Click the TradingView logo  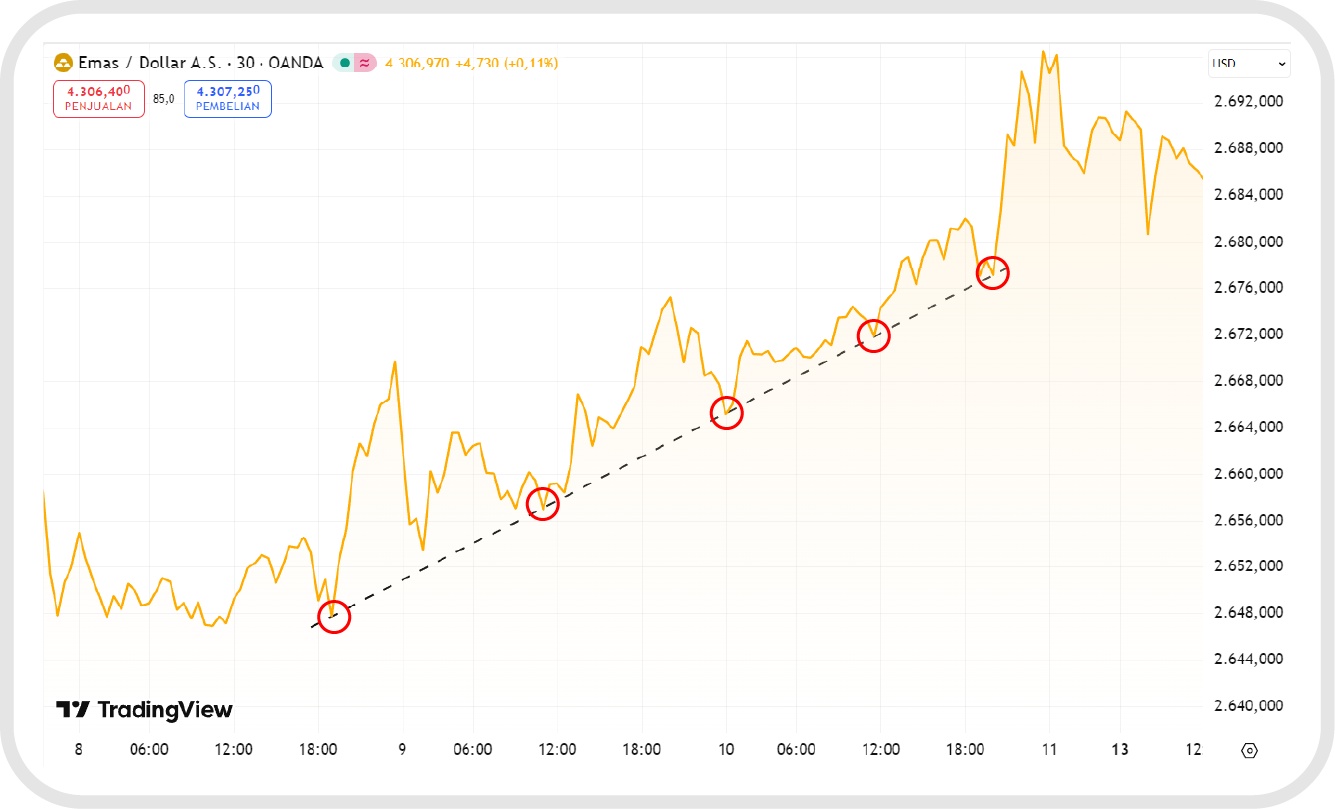coord(144,710)
